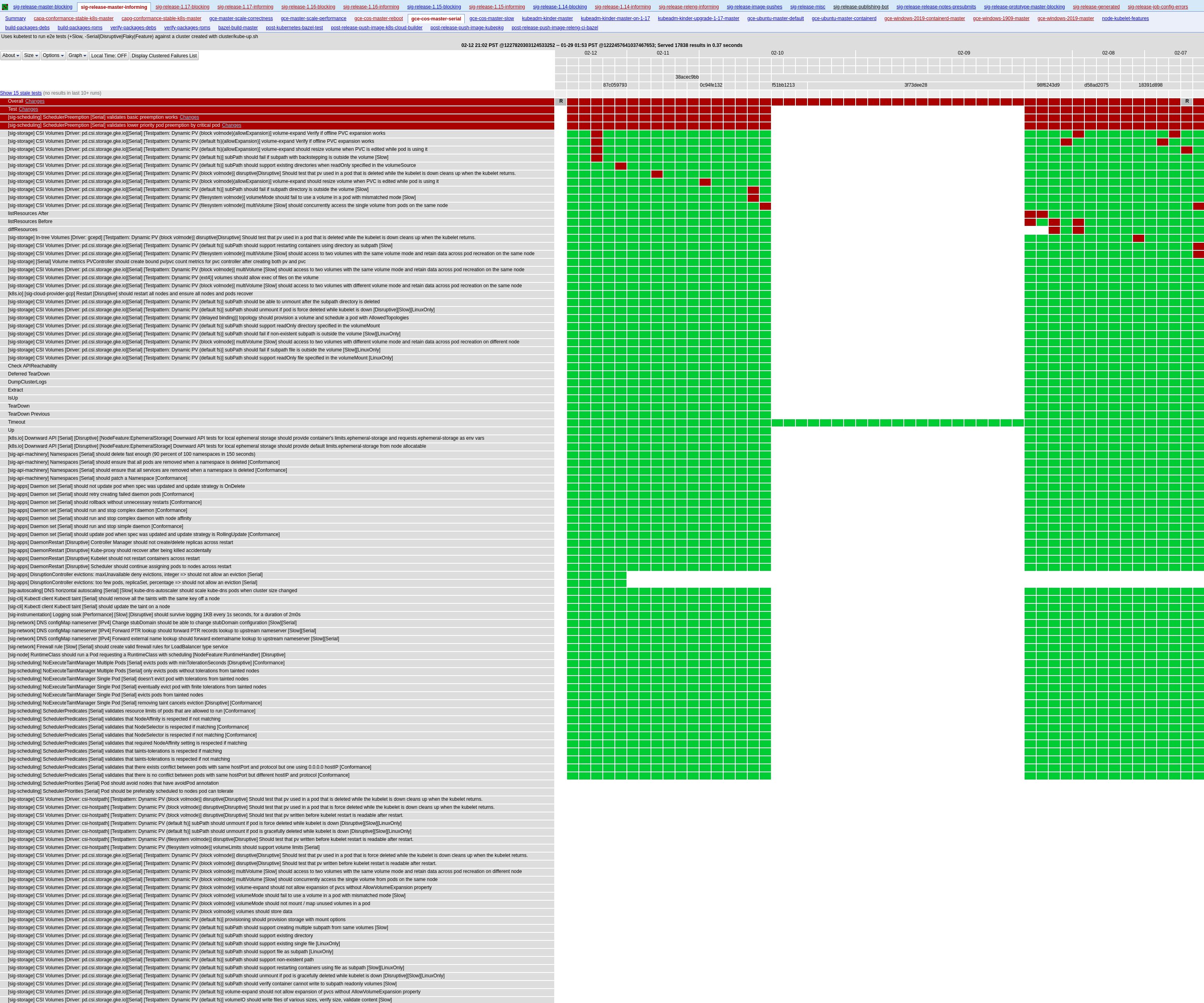The height and width of the screenshot is (1003, 1204).
Task: Open sig-release-releng-informing tab
Action: point(689,7)
